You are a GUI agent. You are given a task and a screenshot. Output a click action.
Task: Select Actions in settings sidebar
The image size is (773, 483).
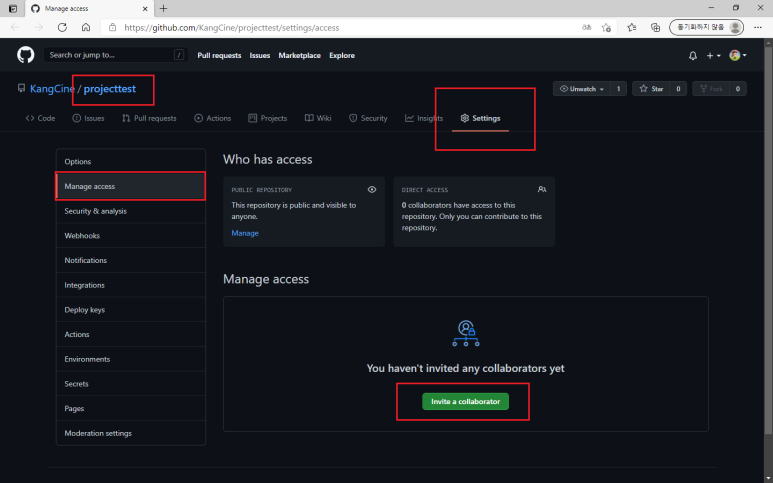click(131, 334)
